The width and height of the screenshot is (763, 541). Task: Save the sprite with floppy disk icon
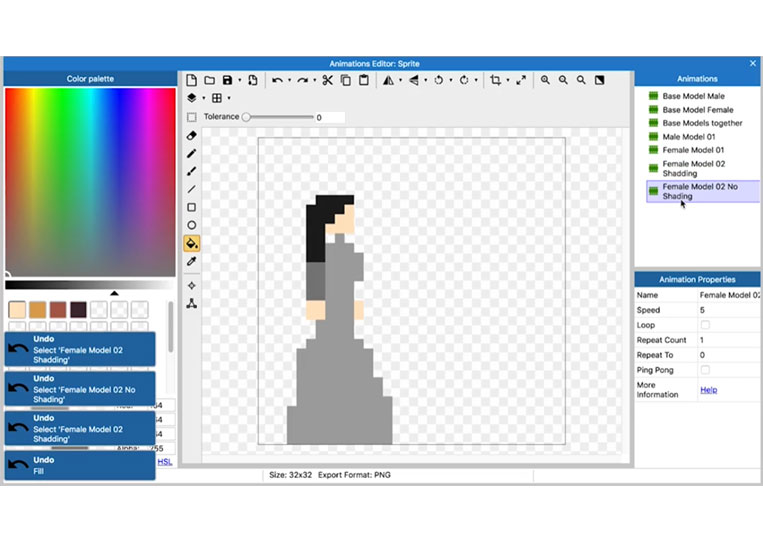tap(227, 80)
